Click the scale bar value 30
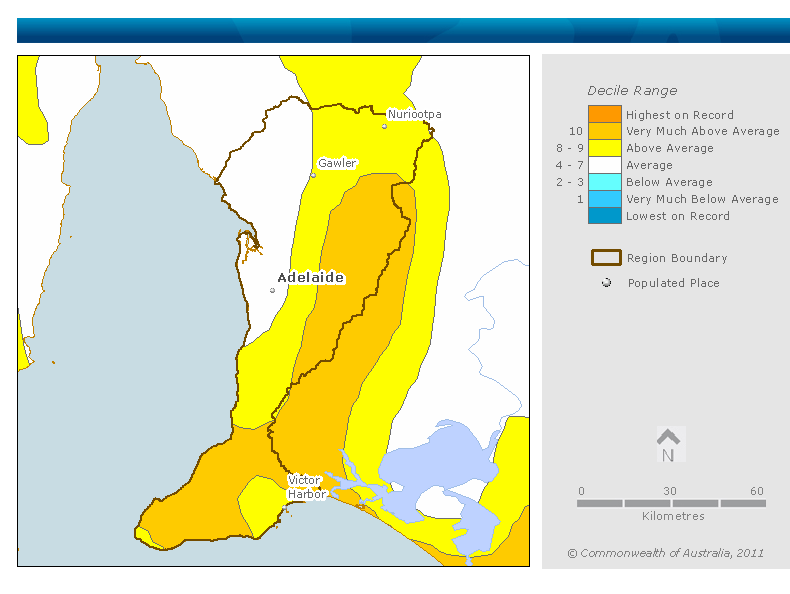Viewport: 790px width, 594px height. pyautogui.click(x=670, y=491)
